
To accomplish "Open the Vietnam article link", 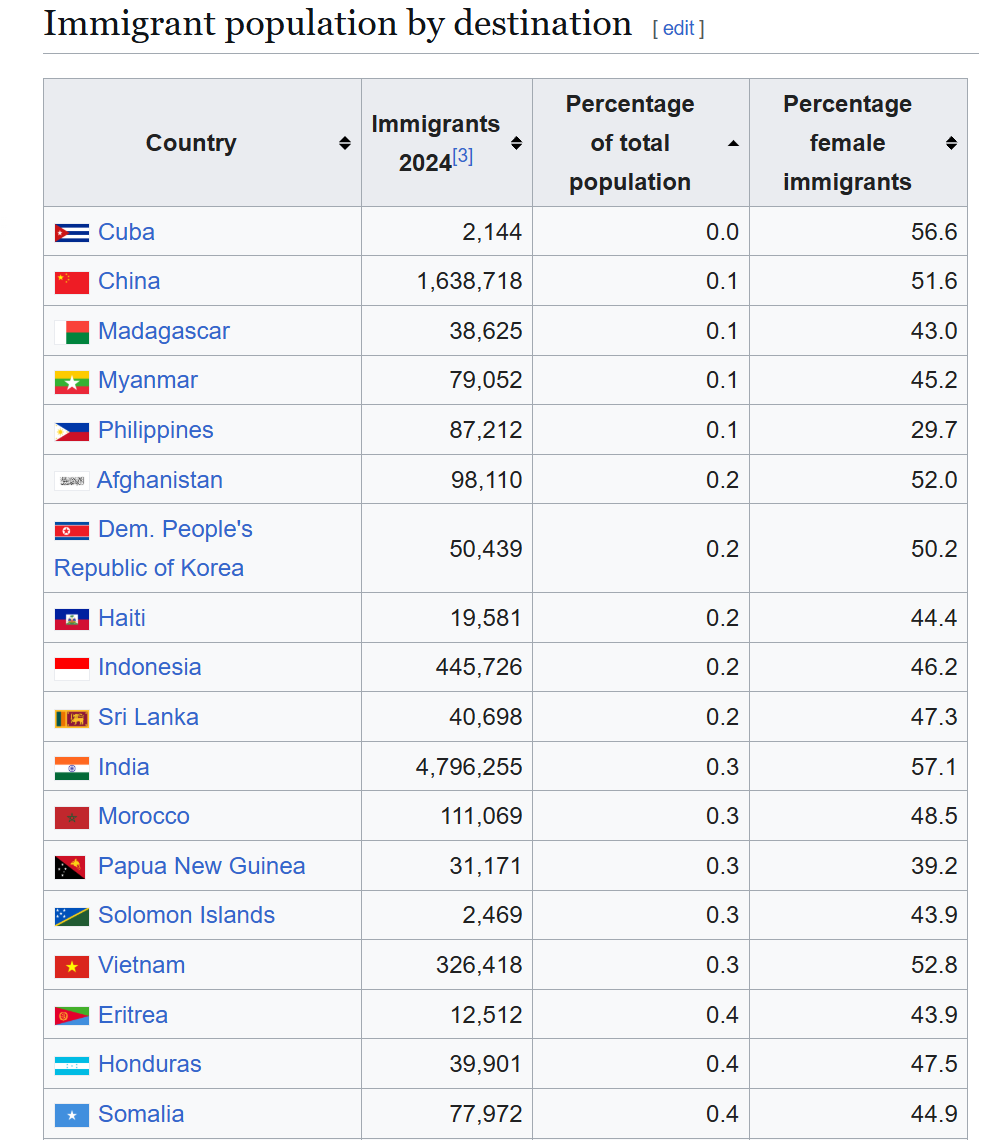I will click(x=142, y=966).
